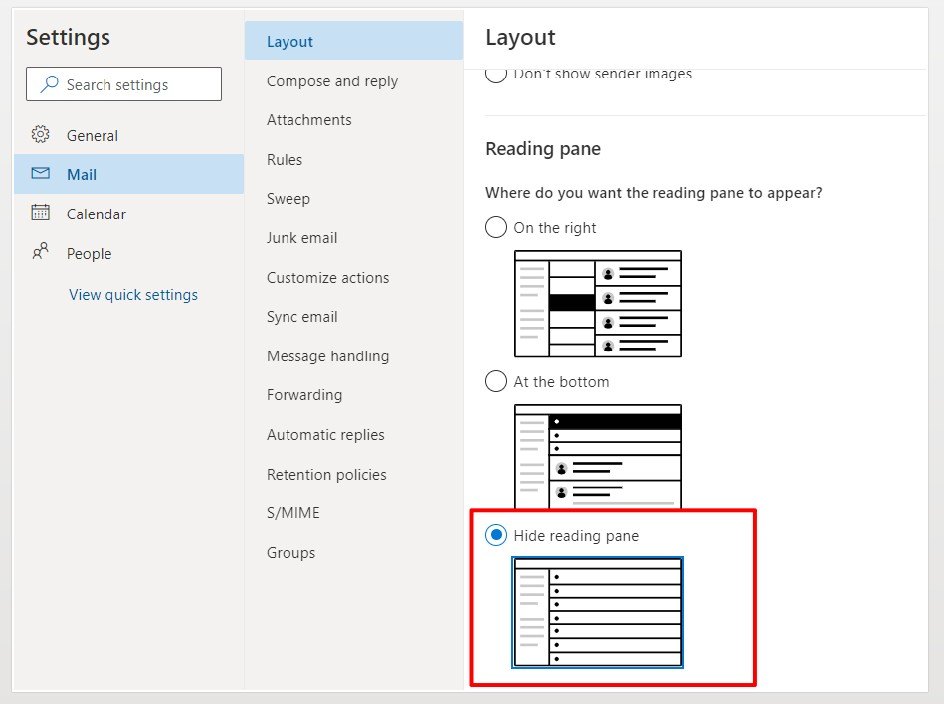Click the People icon in sidebar
Screen dimensions: 944x704
(x=40, y=251)
